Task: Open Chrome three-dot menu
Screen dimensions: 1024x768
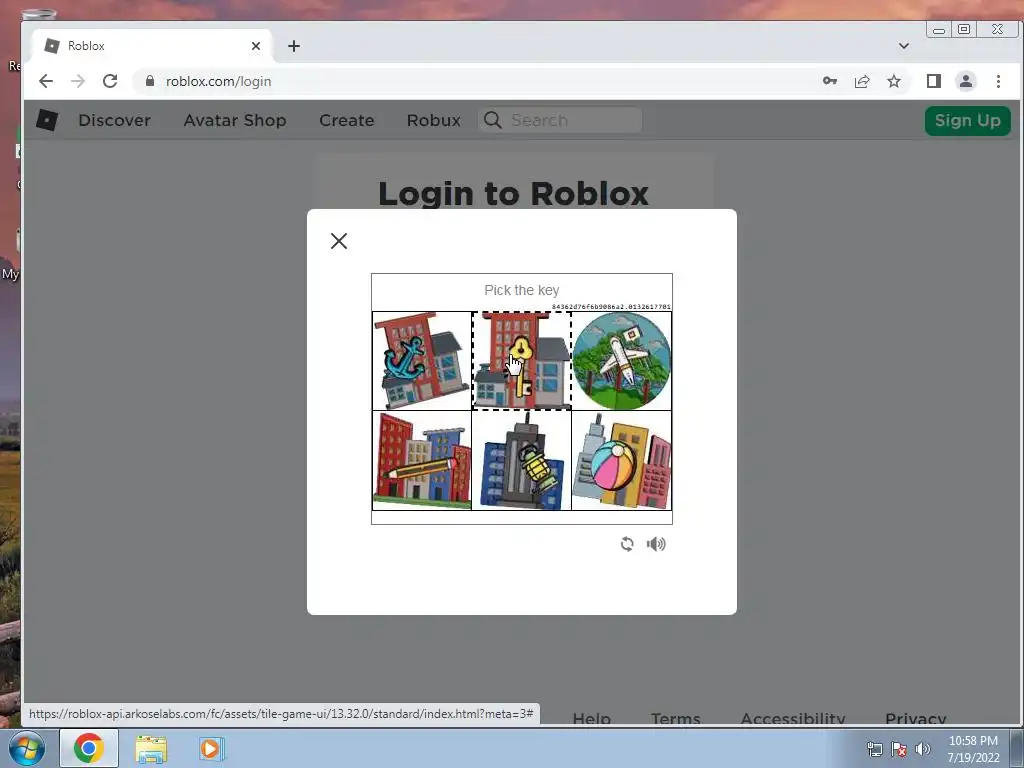Action: (998, 81)
